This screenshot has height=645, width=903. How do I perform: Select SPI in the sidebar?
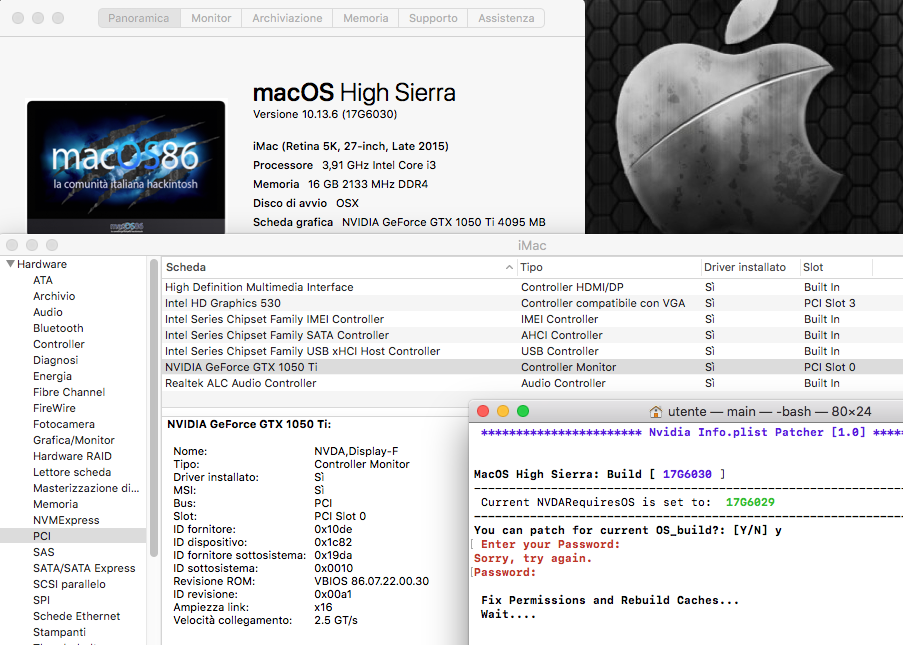41,600
